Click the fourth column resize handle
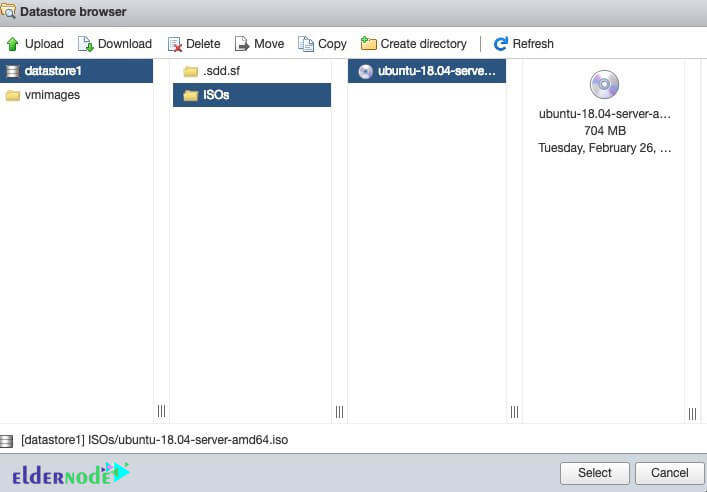The width and height of the screenshot is (707, 492). point(692,414)
